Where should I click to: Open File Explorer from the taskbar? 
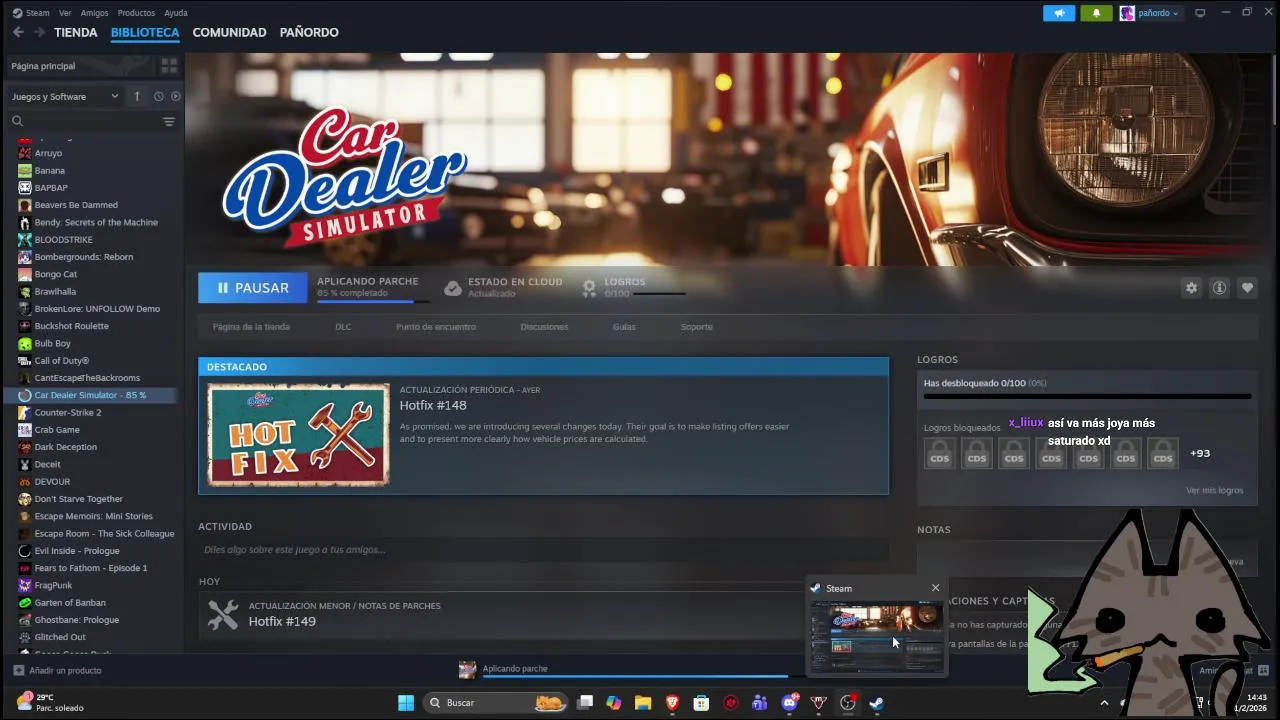tap(643, 703)
